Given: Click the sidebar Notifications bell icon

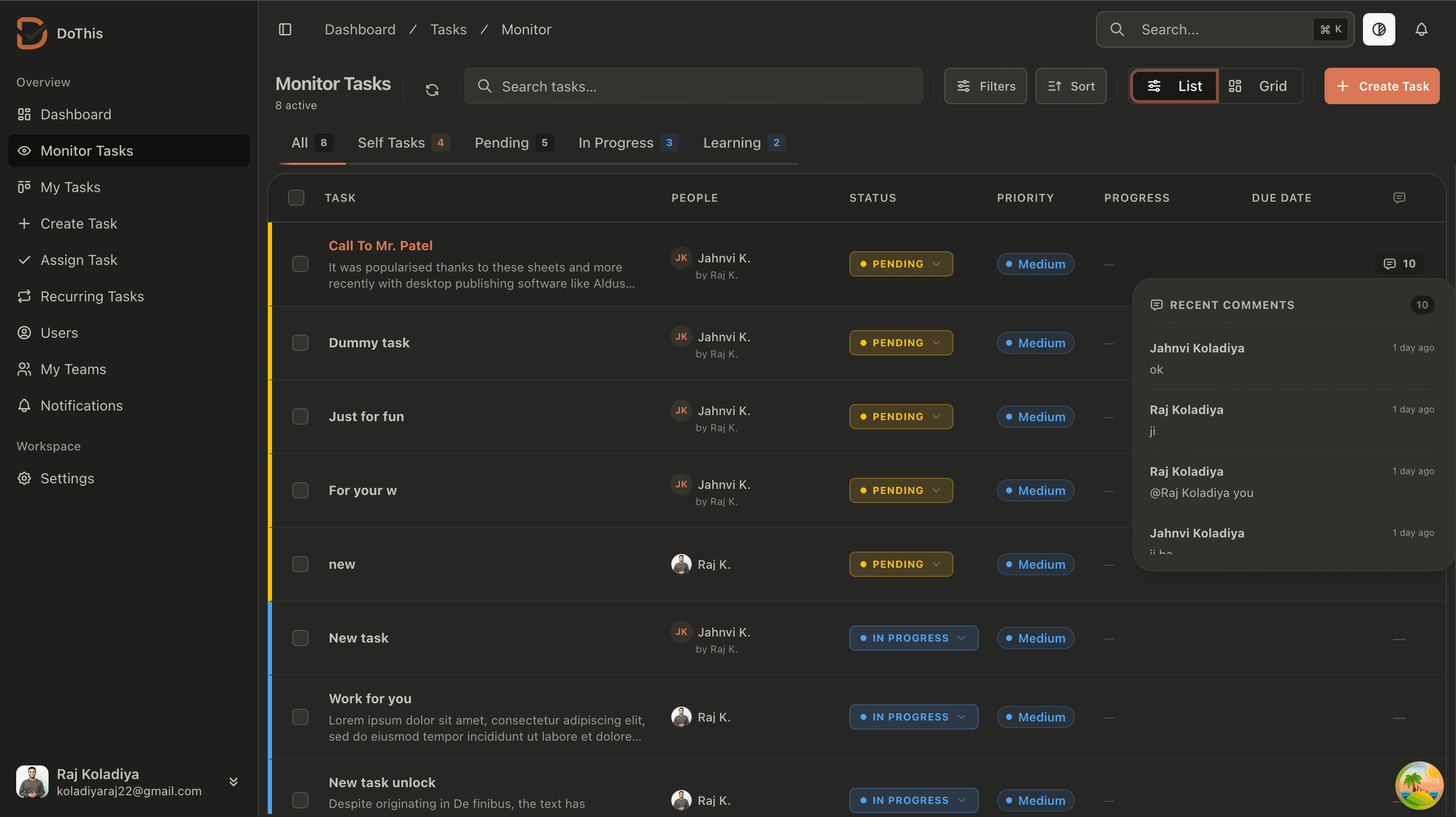Looking at the screenshot, I should point(24,405).
